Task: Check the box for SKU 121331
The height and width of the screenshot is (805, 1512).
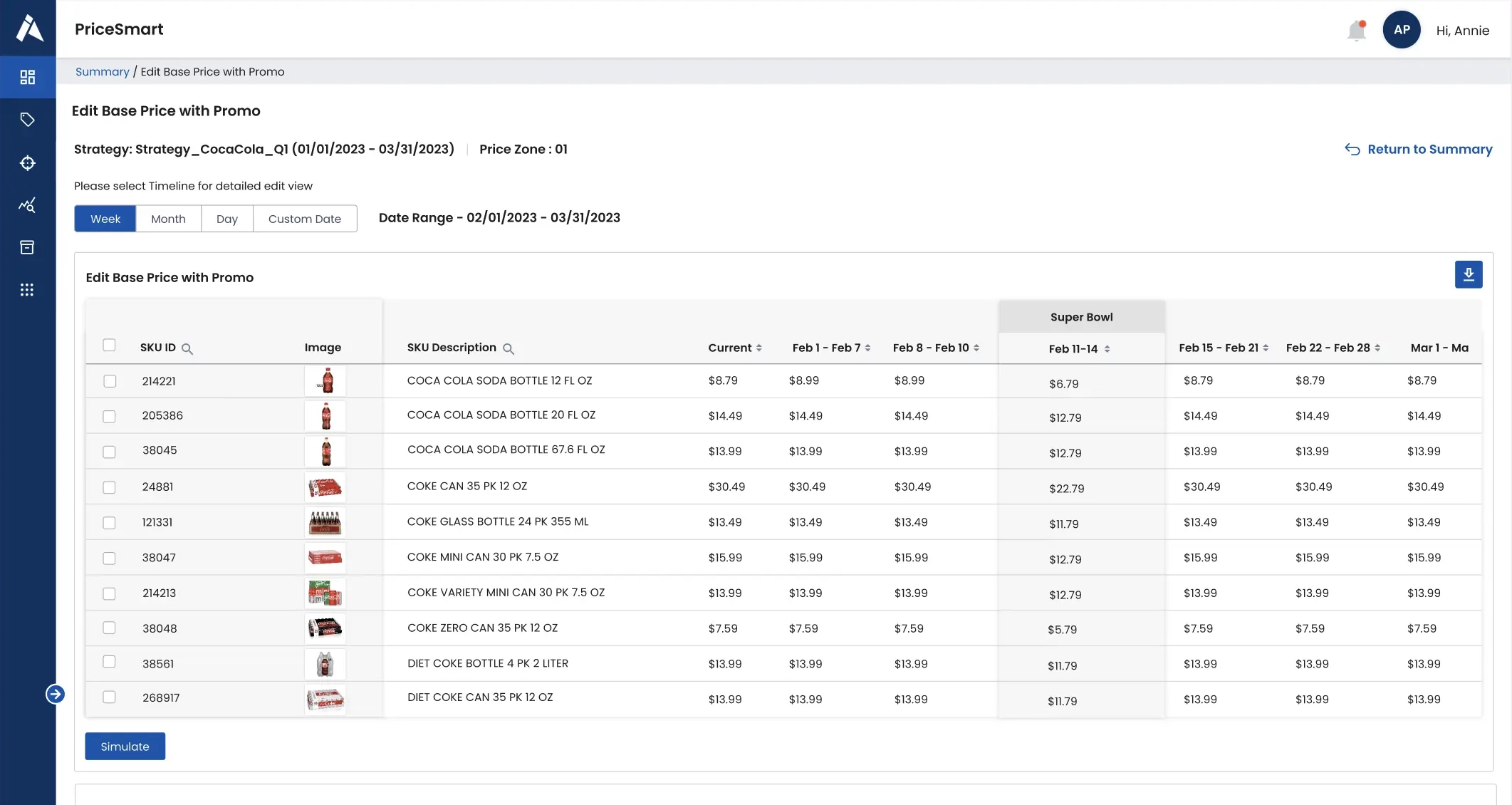Action: click(109, 523)
